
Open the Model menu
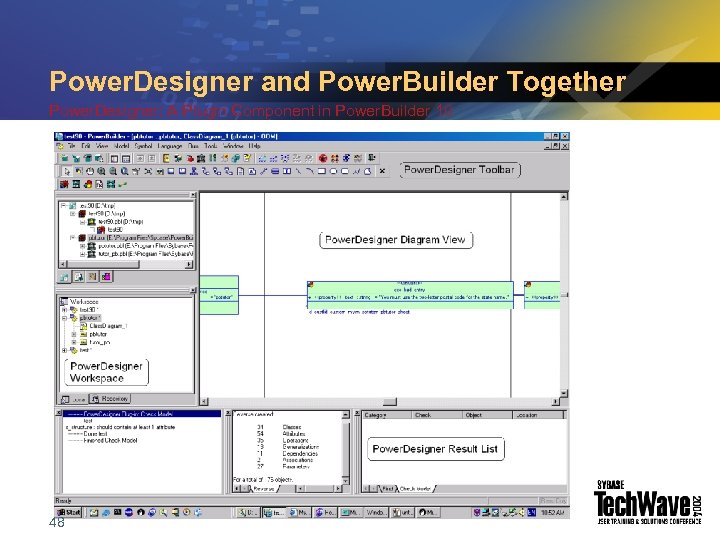coord(122,146)
